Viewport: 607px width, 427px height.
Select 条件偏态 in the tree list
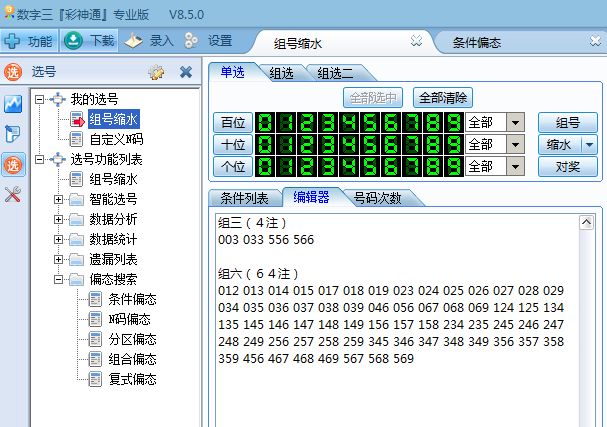[132, 299]
